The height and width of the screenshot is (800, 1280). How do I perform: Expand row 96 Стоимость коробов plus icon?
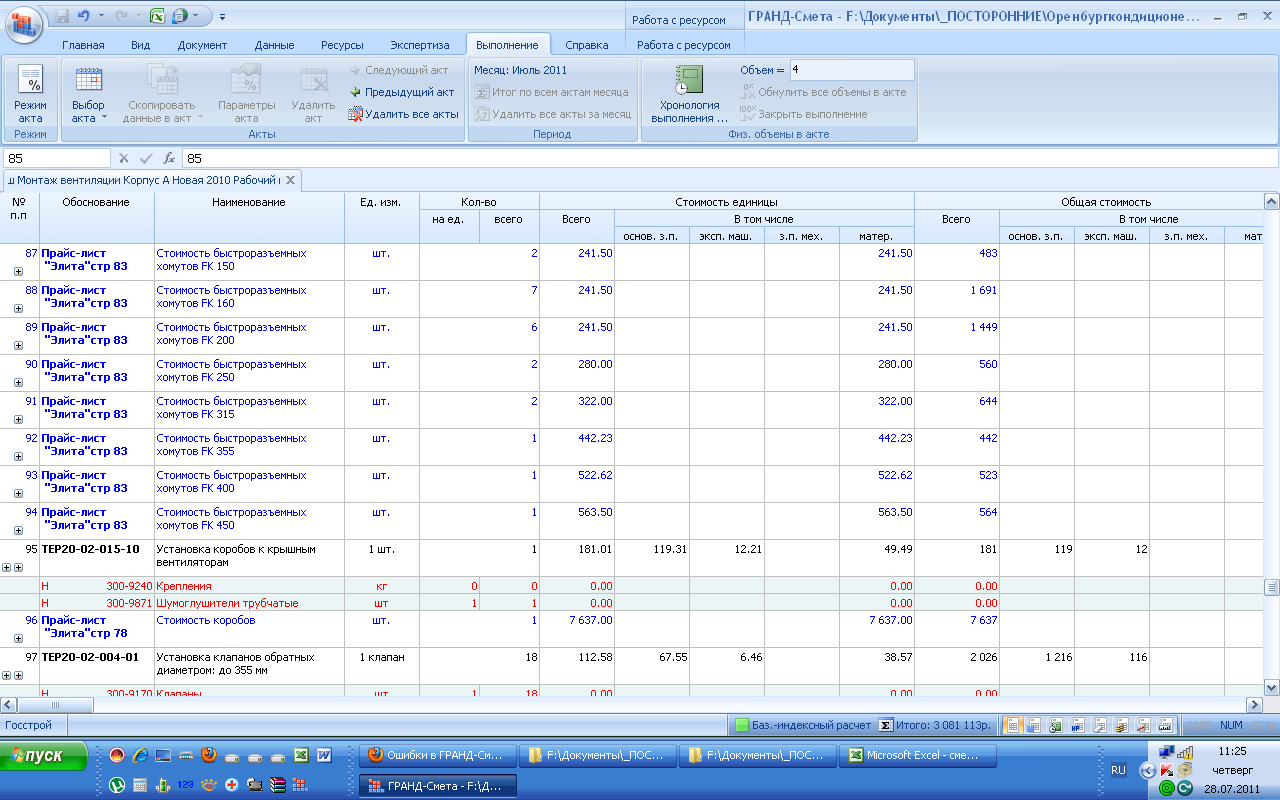pos(18,638)
